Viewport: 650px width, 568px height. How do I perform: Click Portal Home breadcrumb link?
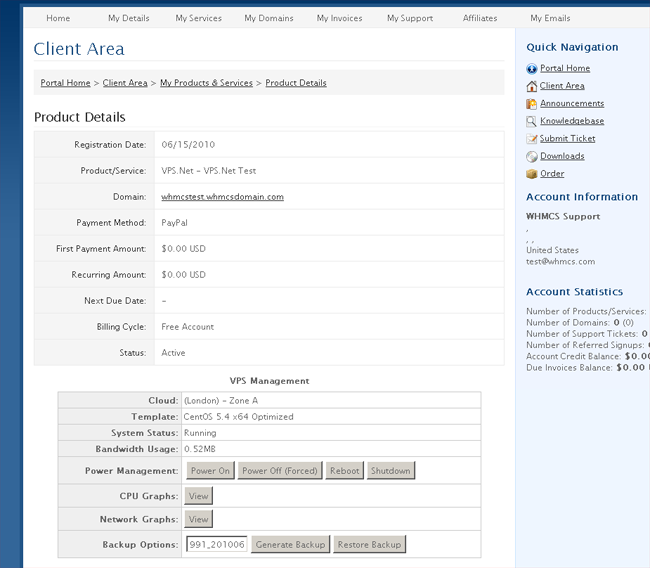(65, 83)
